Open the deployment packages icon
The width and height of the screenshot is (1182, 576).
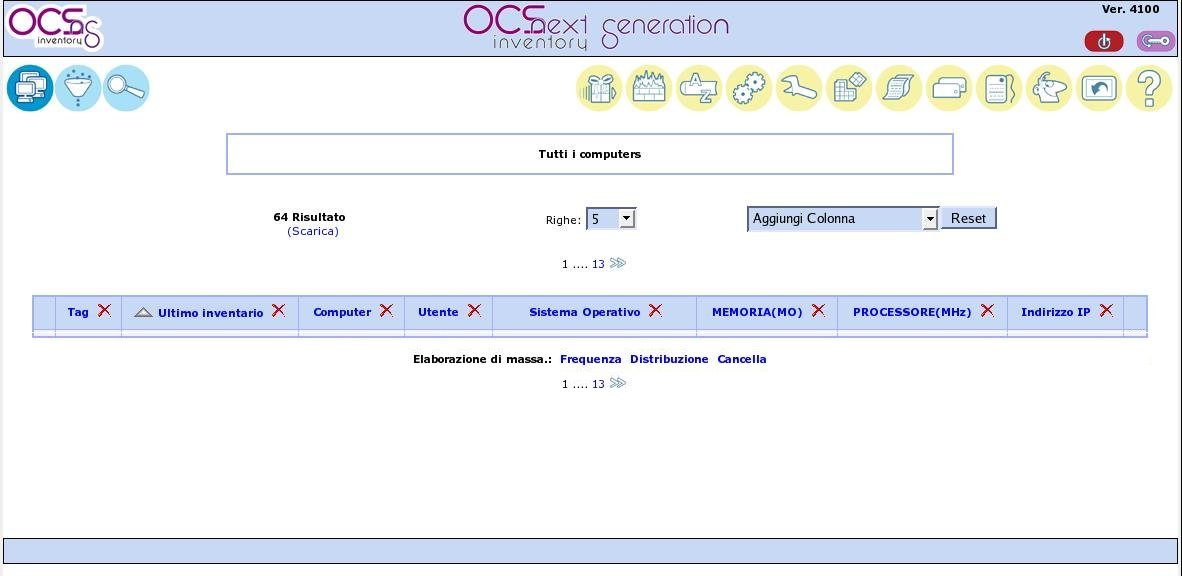pos(598,88)
